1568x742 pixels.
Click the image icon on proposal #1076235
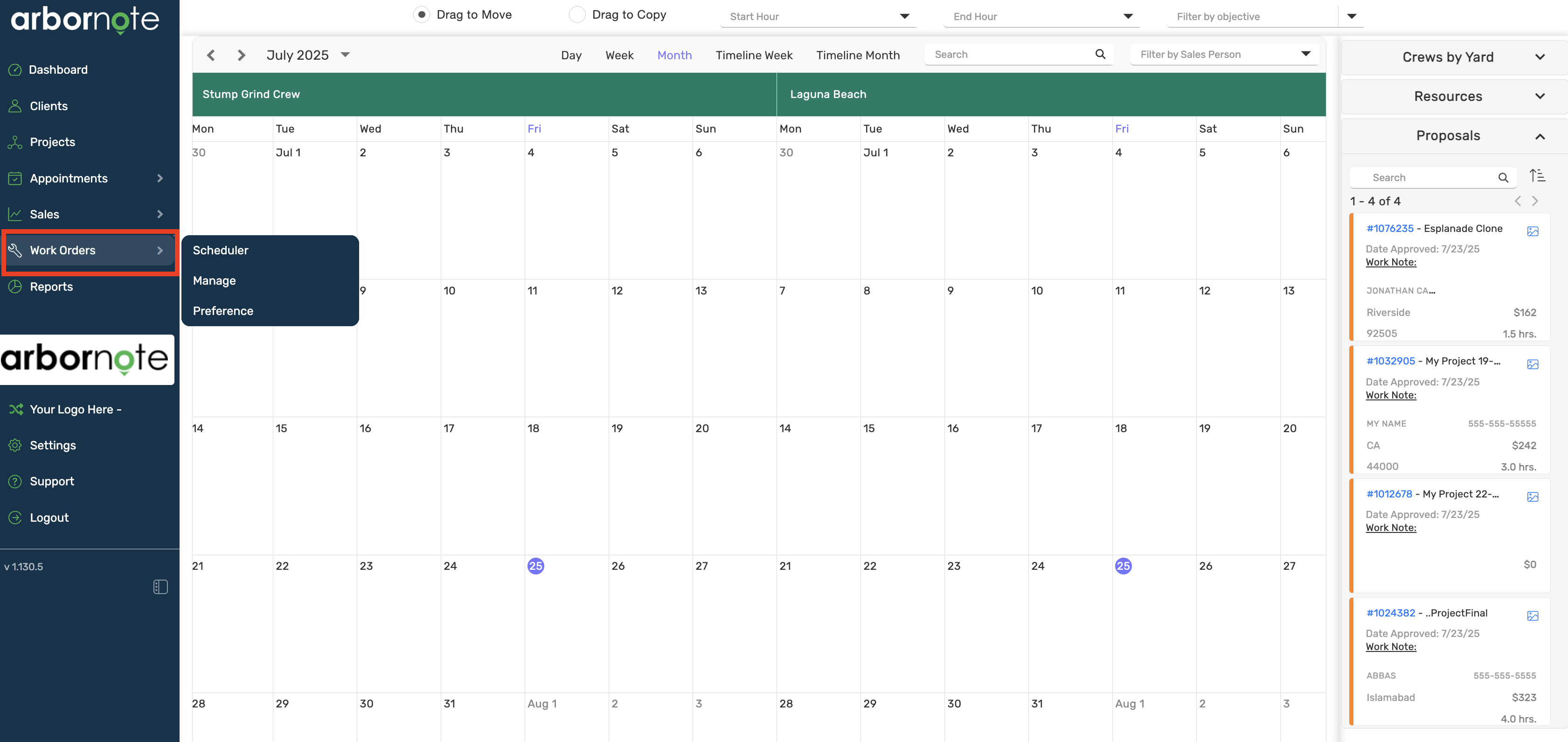point(1533,231)
